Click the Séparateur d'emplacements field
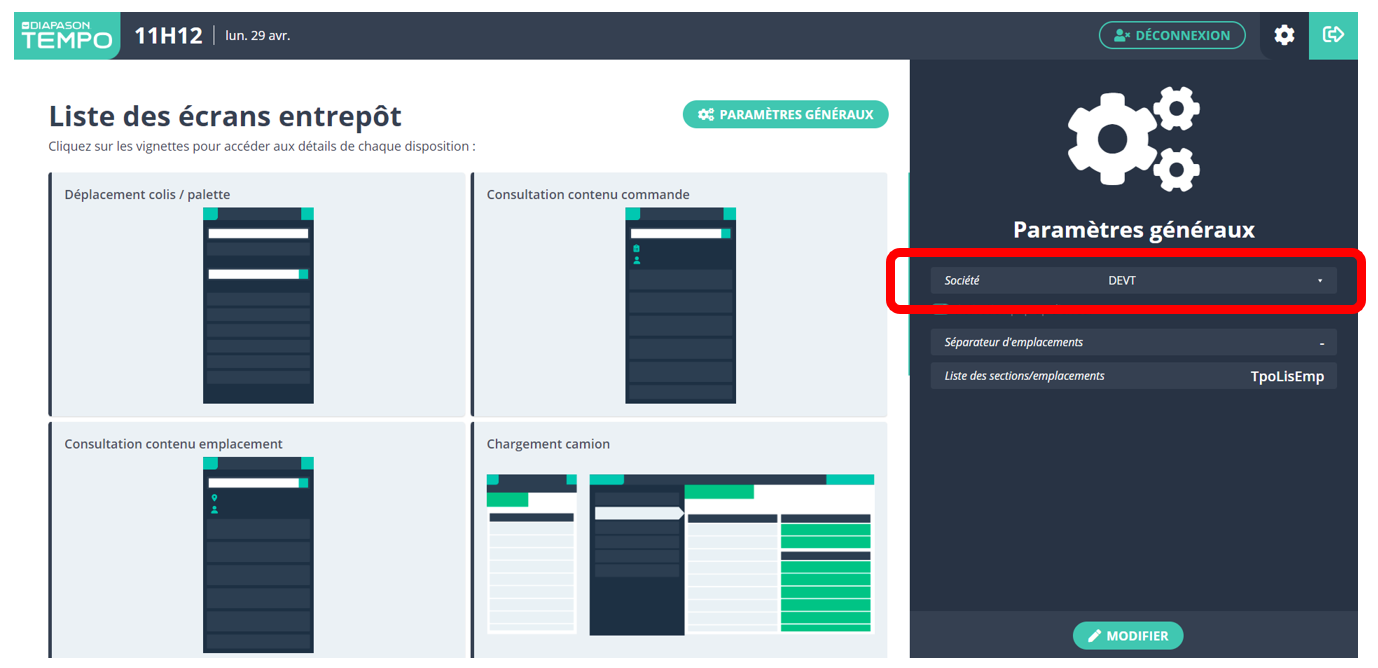 click(1133, 342)
